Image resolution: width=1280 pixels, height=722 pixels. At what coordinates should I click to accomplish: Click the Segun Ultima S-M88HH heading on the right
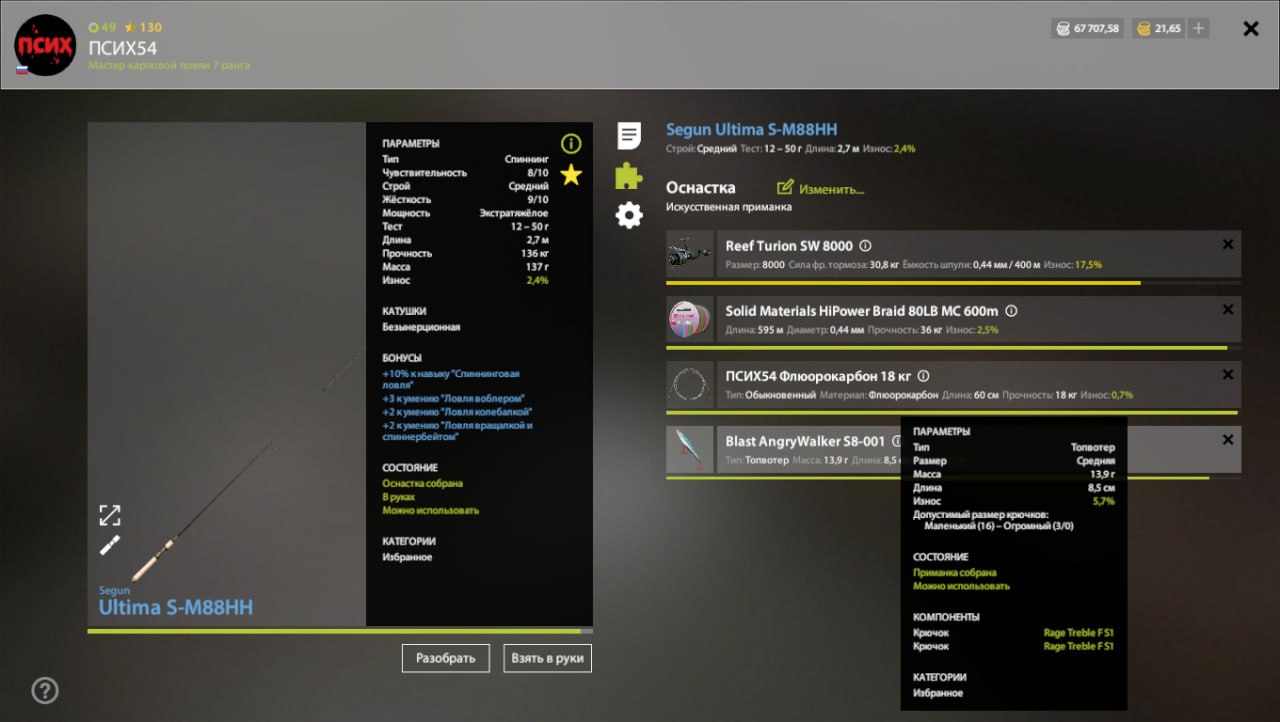coord(752,129)
